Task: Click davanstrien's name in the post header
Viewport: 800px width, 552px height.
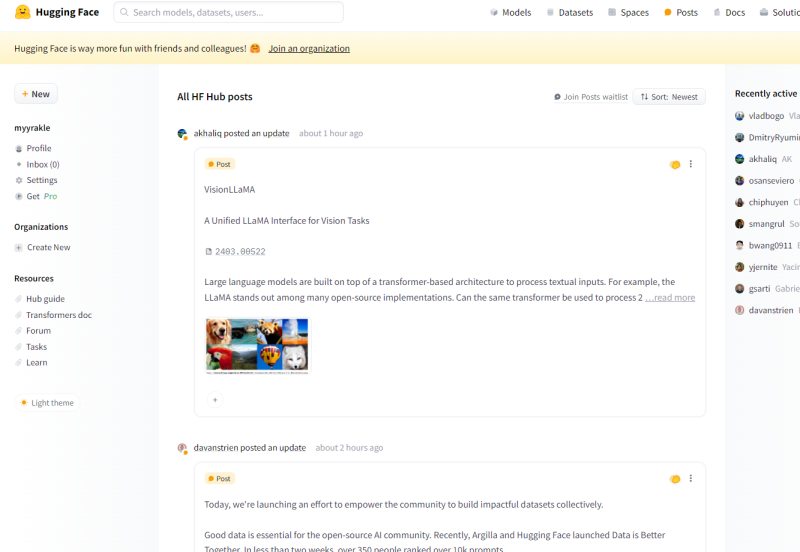Action: [x=216, y=447]
